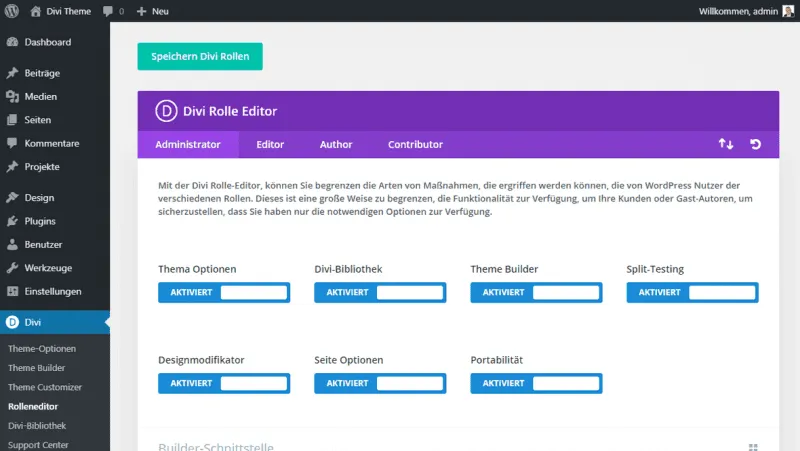Toggle Thema Optionen switch

(x=224, y=292)
